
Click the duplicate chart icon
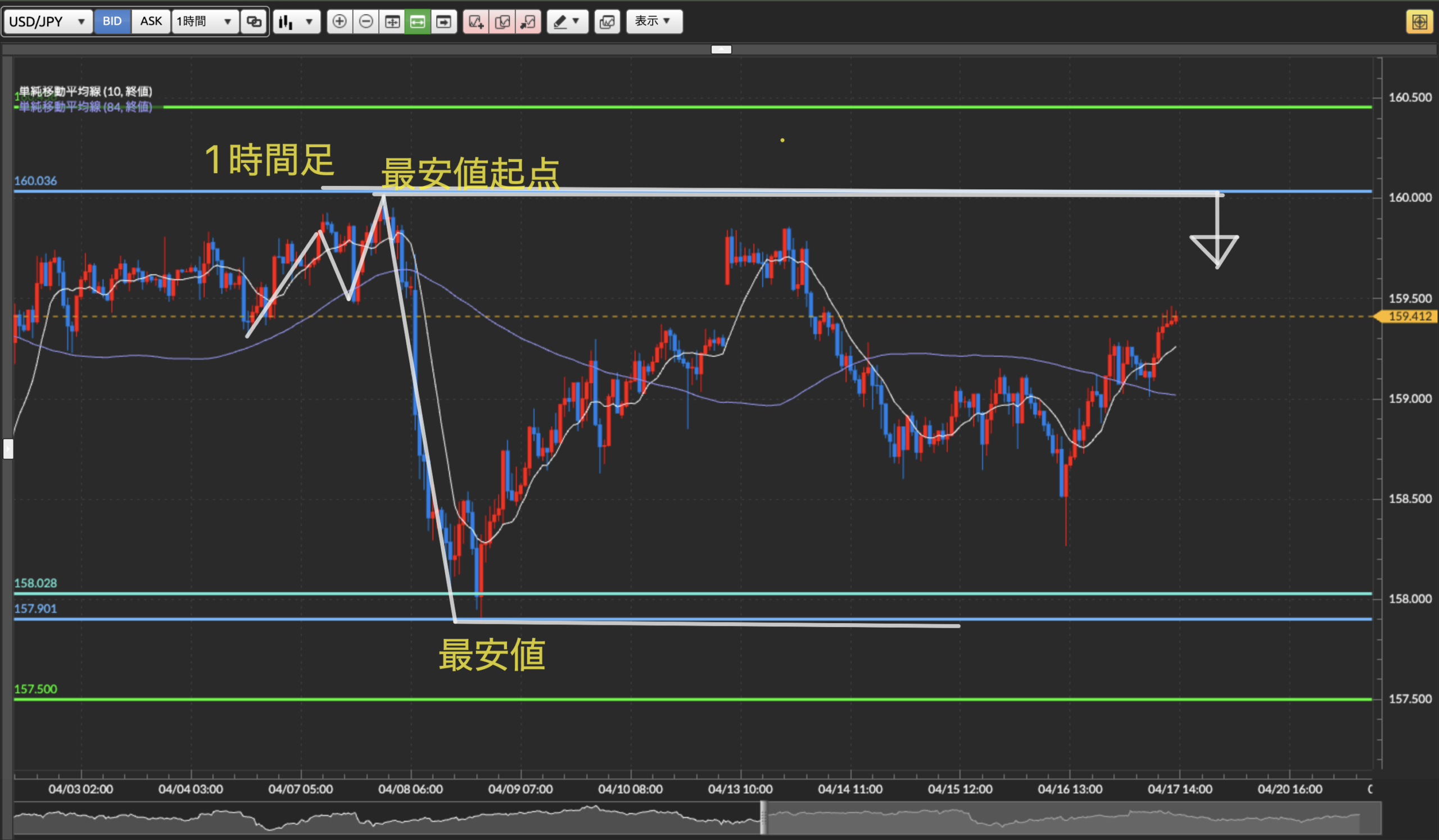pyautogui.click(x=503, y=22)
